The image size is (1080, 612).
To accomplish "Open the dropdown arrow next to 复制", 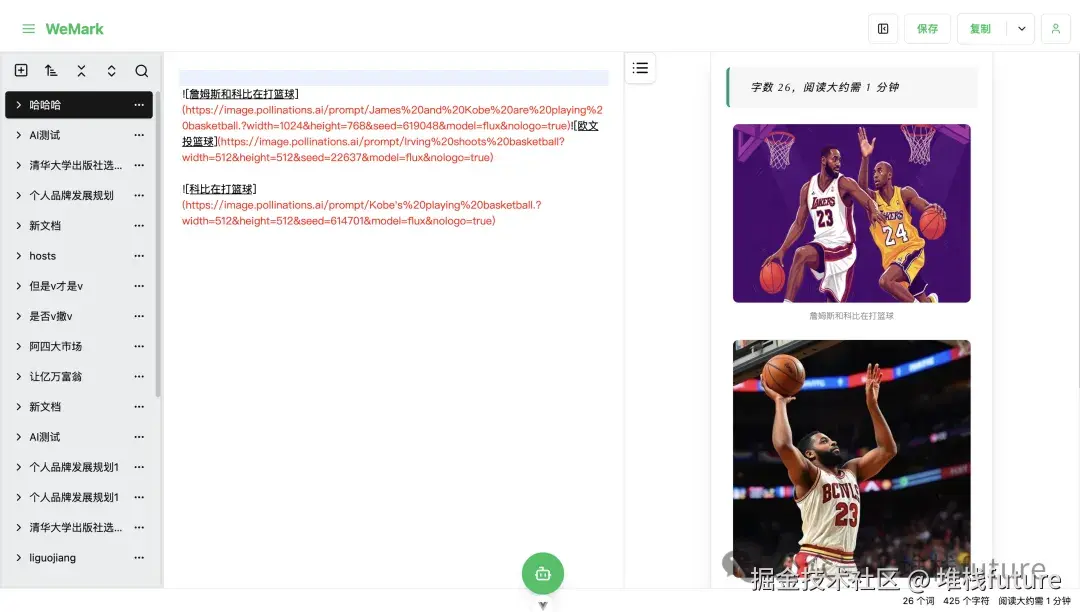I will pos(1021,29).
